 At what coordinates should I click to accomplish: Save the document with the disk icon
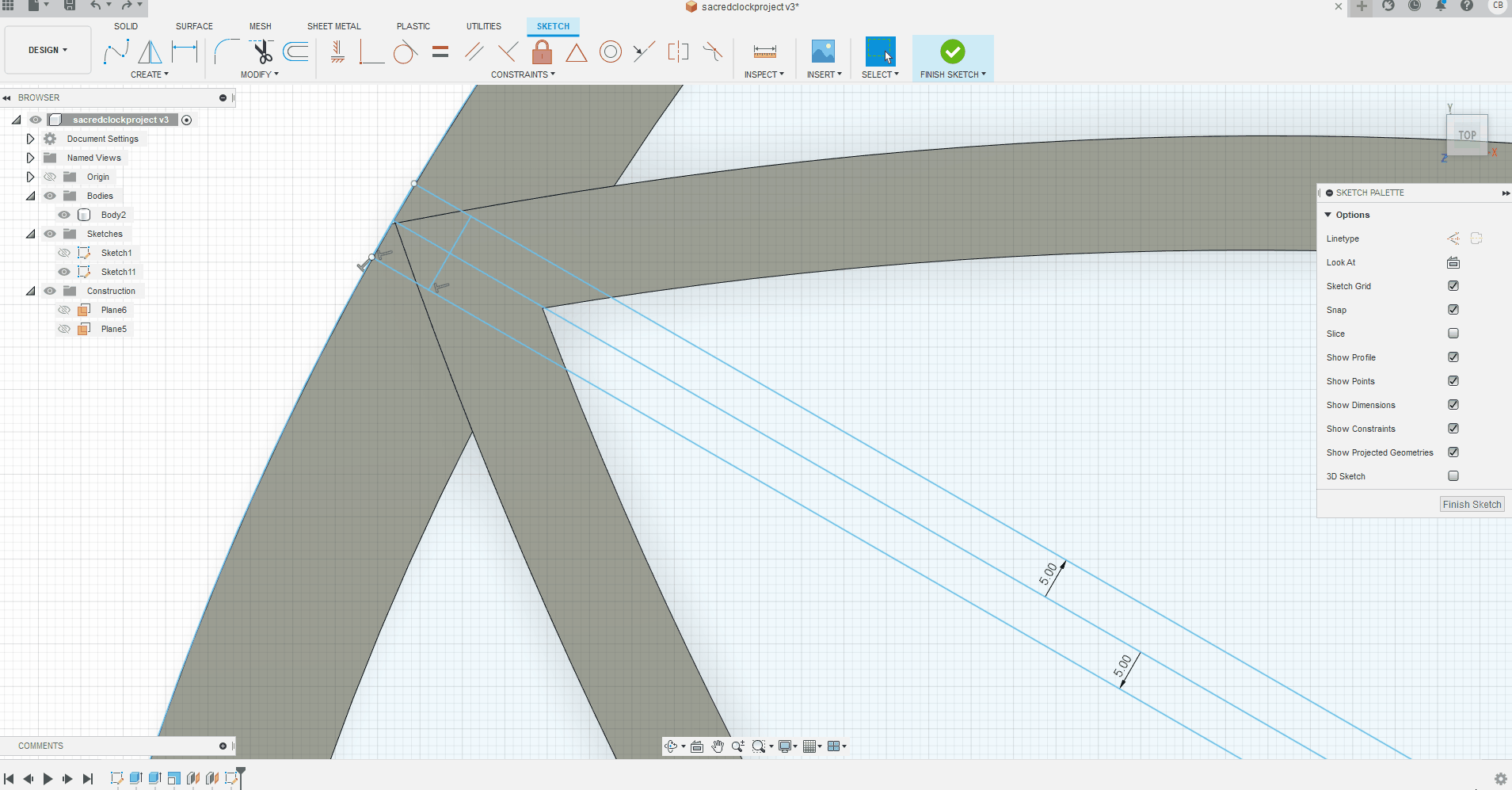70,6
